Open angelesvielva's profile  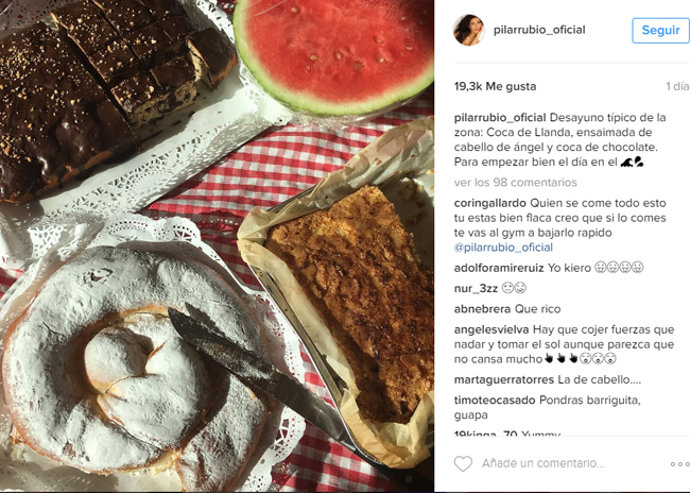[x=492, y=330]
